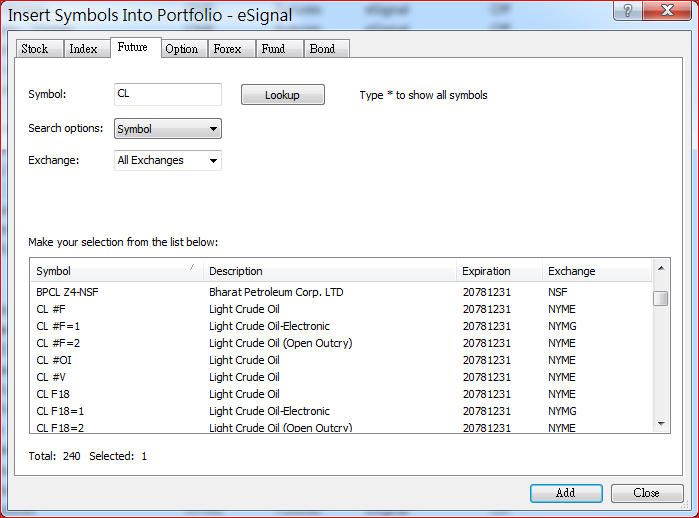Select the CL #F=1 symbol row
This screenshot has width=699, height=518.
tap(341, 326)
